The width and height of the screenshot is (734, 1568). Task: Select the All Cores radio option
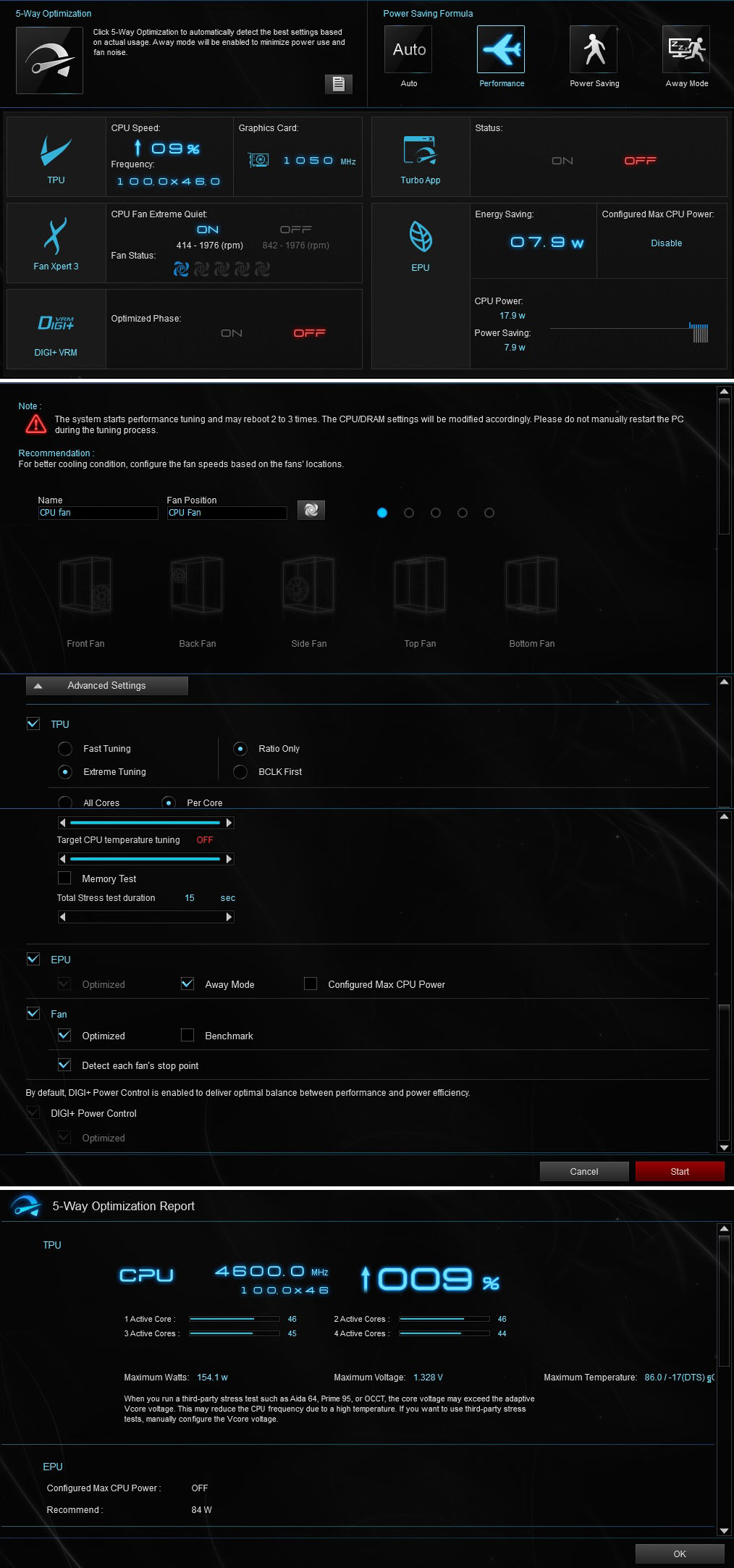pos(65,802)
